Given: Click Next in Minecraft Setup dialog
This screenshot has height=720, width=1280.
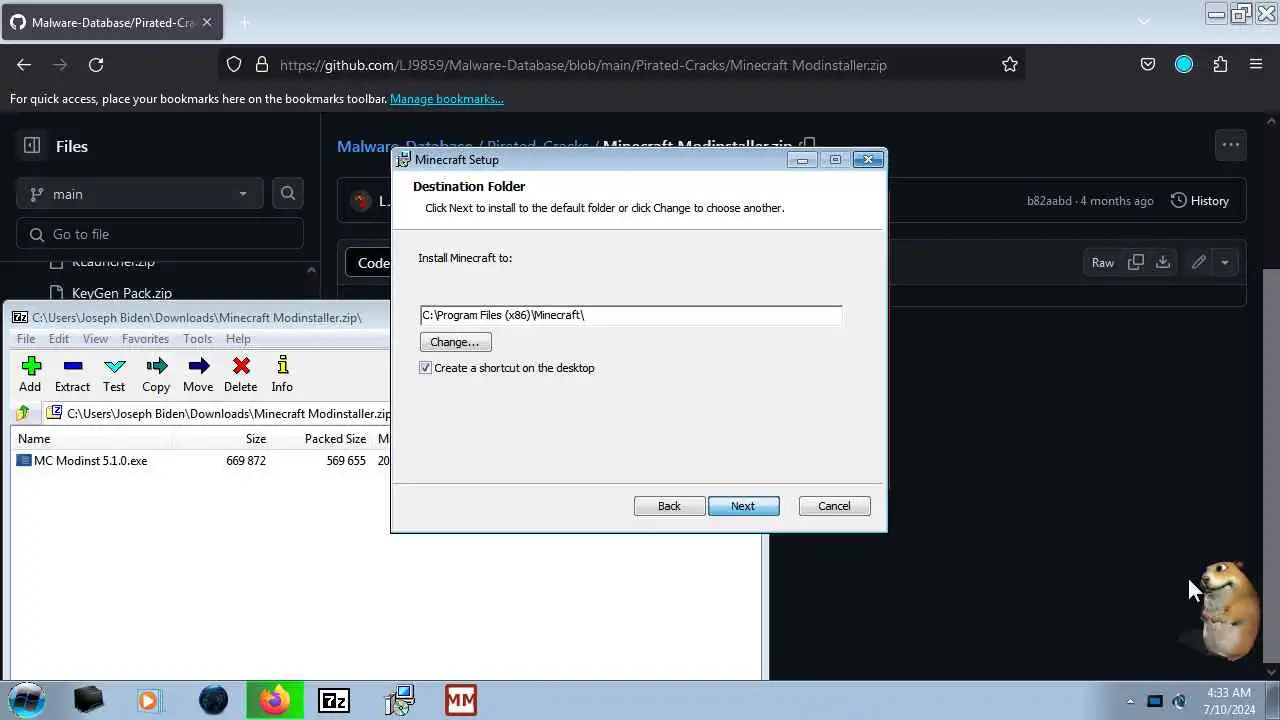Looking at the screenshot, I should pos(743,506).
